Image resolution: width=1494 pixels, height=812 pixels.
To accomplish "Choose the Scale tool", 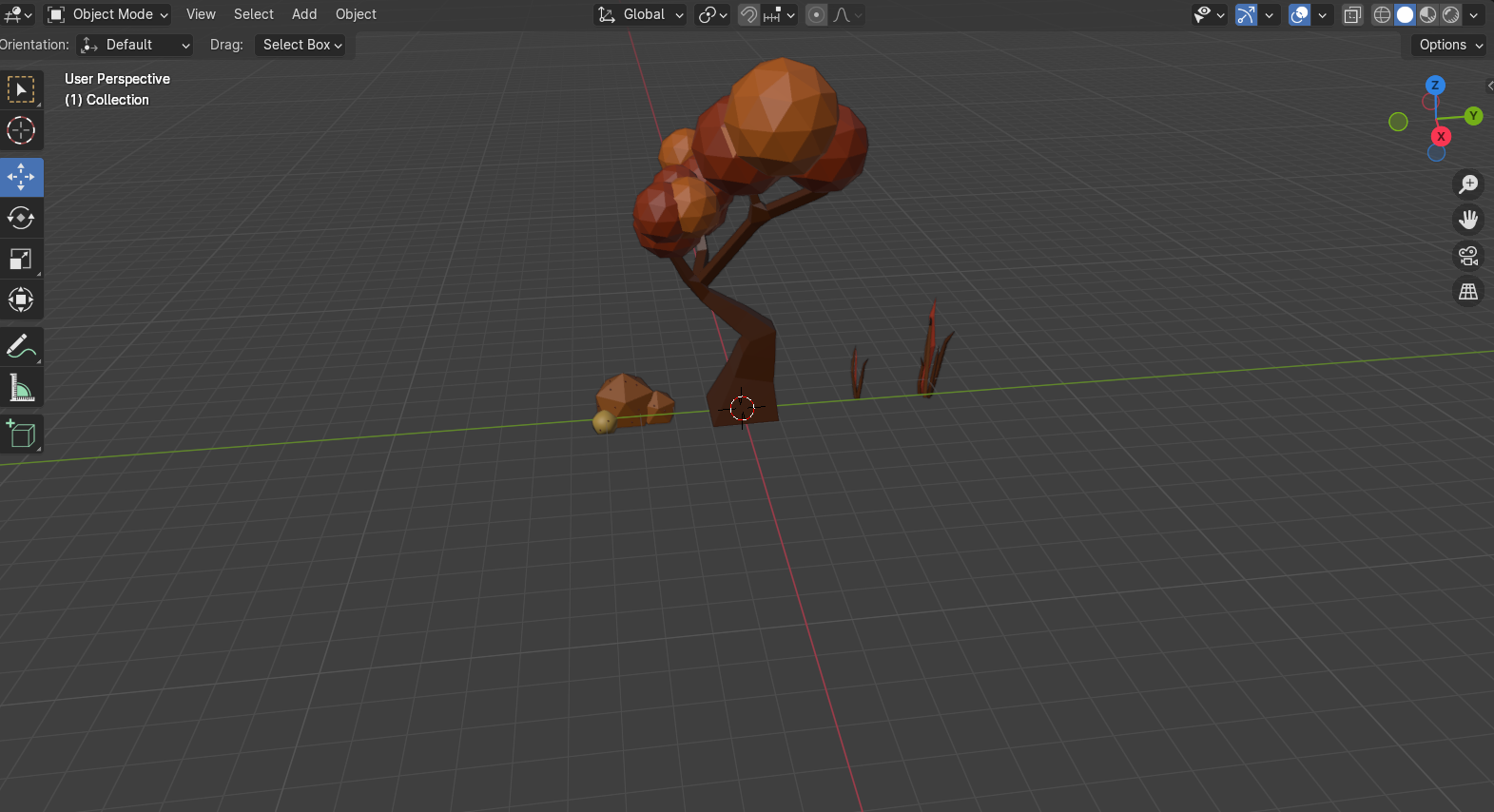I will click(x=21, y=260).
